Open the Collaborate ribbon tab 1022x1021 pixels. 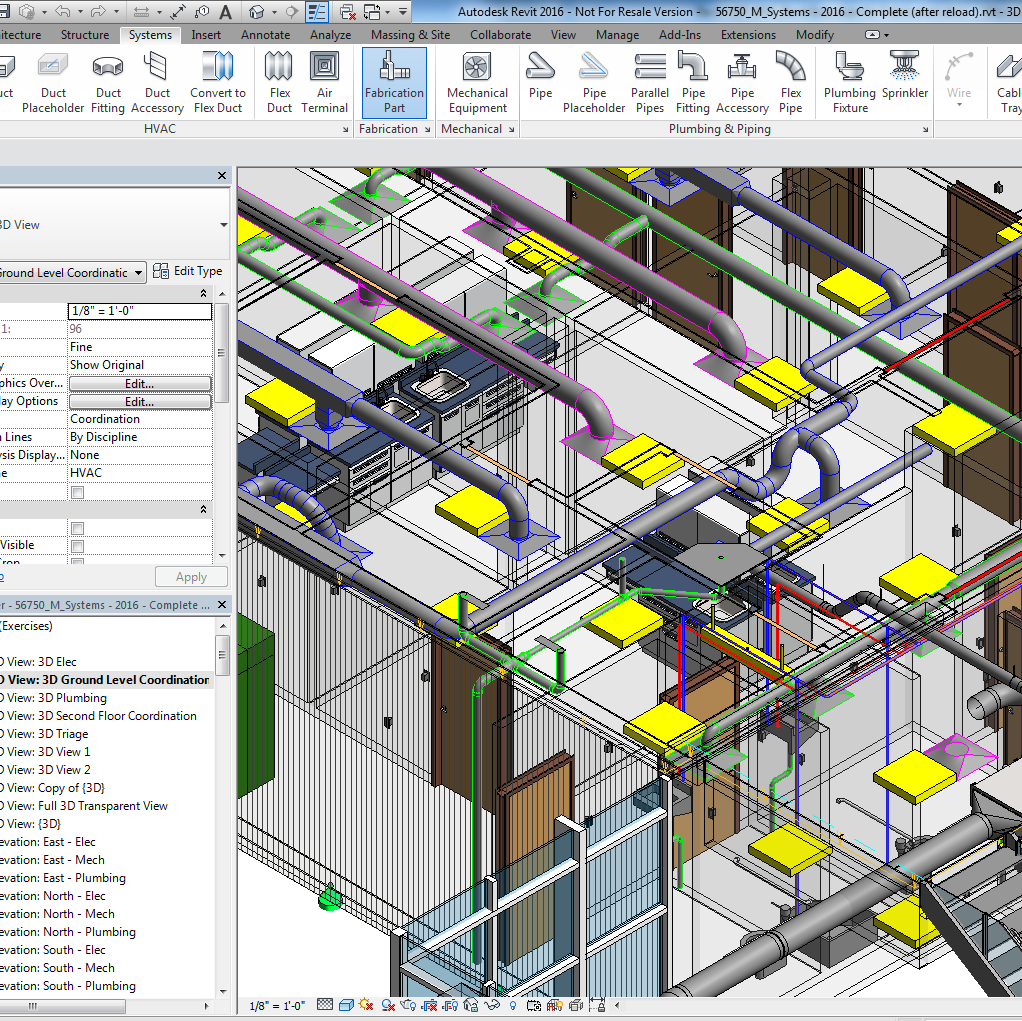click(x=500, y=33)
